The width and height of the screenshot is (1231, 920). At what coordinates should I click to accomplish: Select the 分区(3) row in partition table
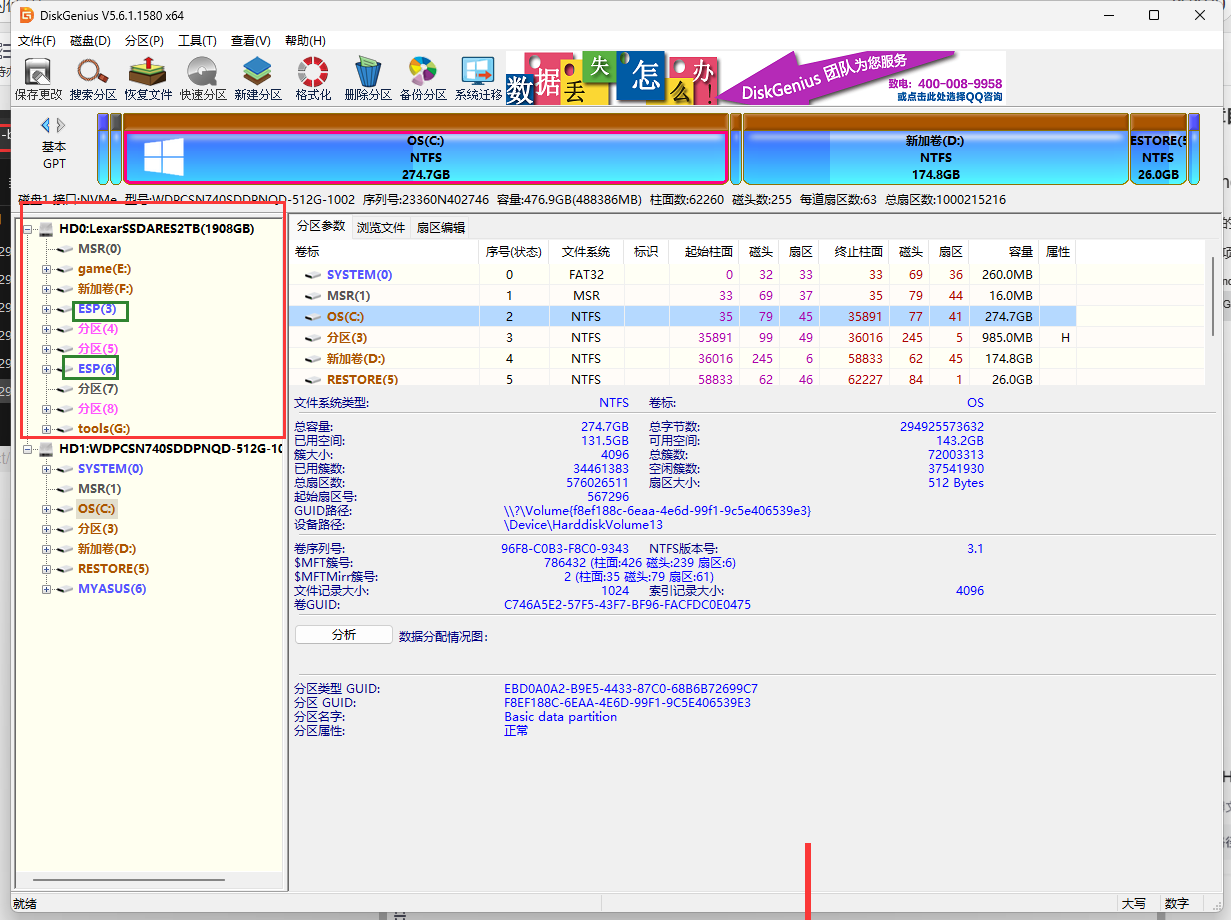pos(683,338)
